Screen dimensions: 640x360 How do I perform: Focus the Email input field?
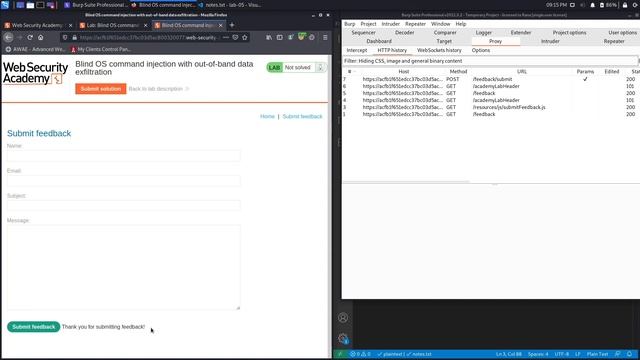coord(124,180)
